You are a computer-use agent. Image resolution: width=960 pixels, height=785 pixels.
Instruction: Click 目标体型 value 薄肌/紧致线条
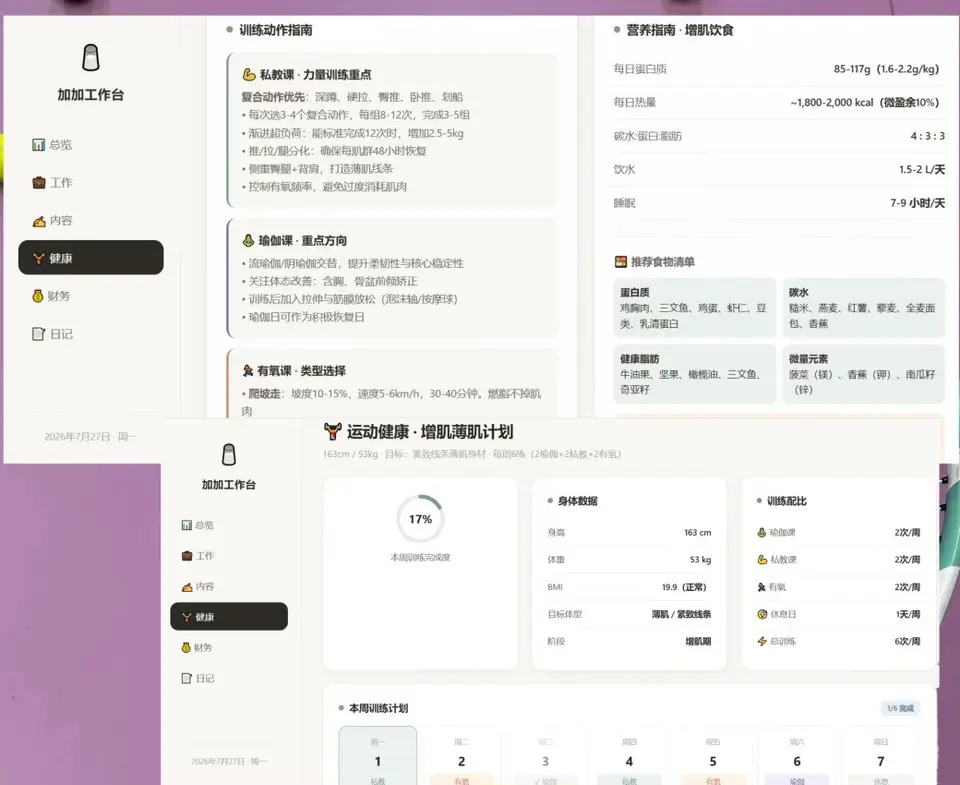coord(681,614)
